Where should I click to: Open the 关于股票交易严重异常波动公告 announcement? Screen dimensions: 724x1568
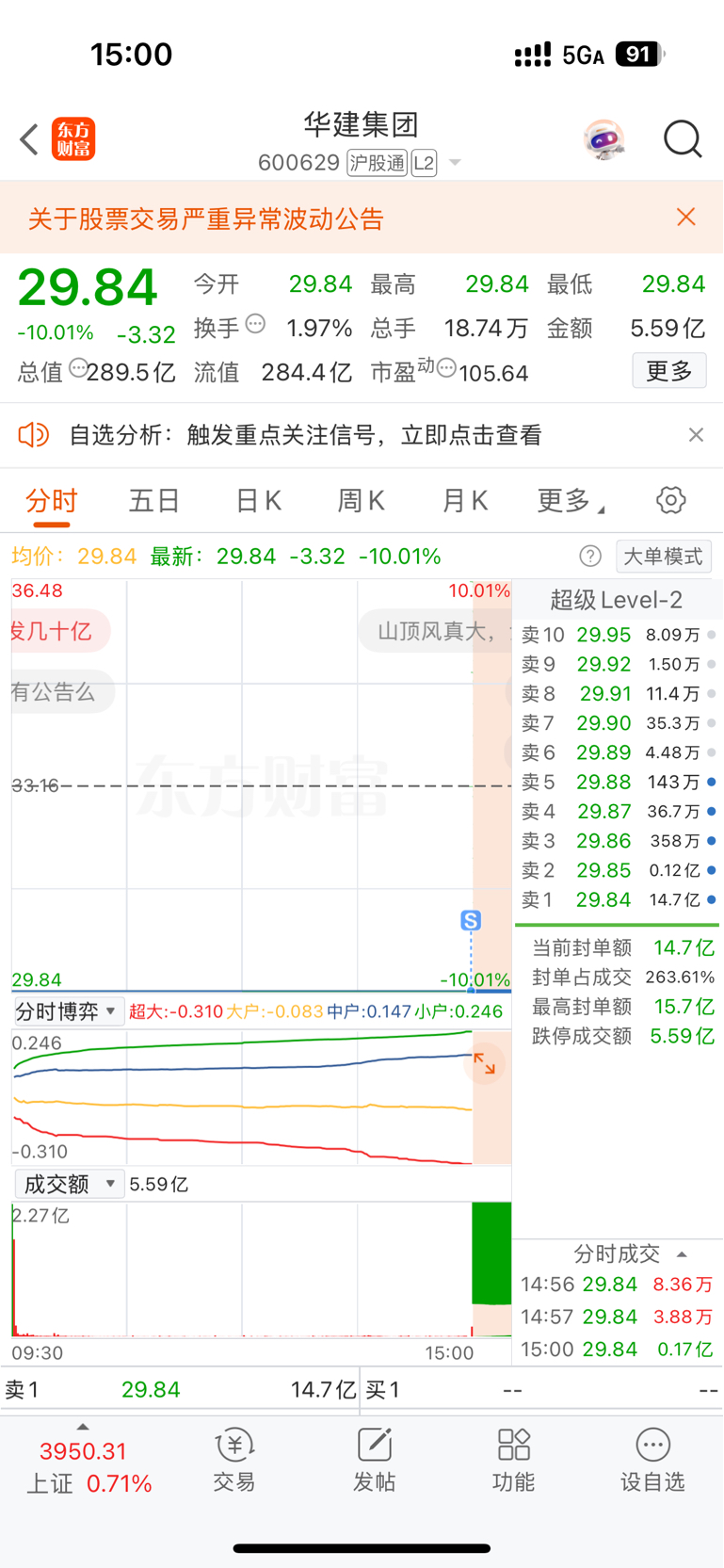click(x=206, y=219)
